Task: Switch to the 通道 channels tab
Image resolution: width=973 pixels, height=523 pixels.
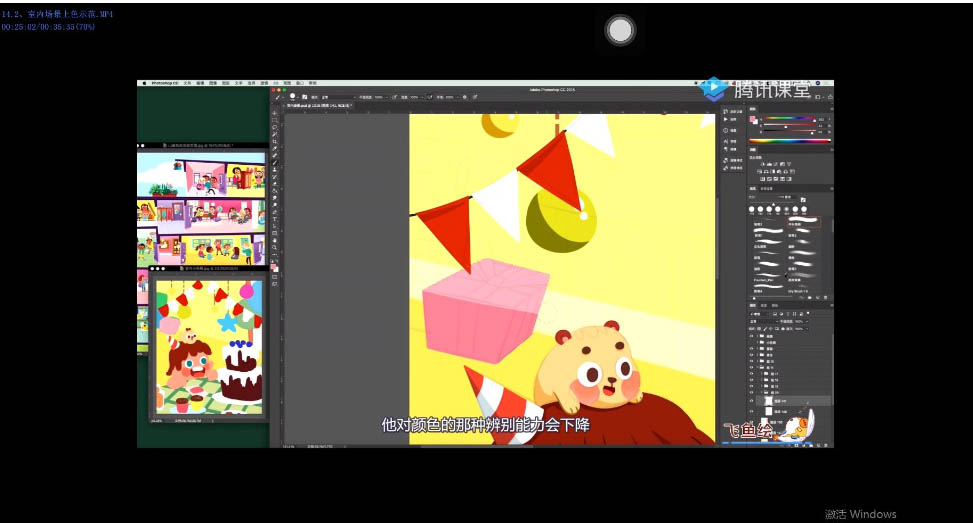Action: tap(763, 305)
